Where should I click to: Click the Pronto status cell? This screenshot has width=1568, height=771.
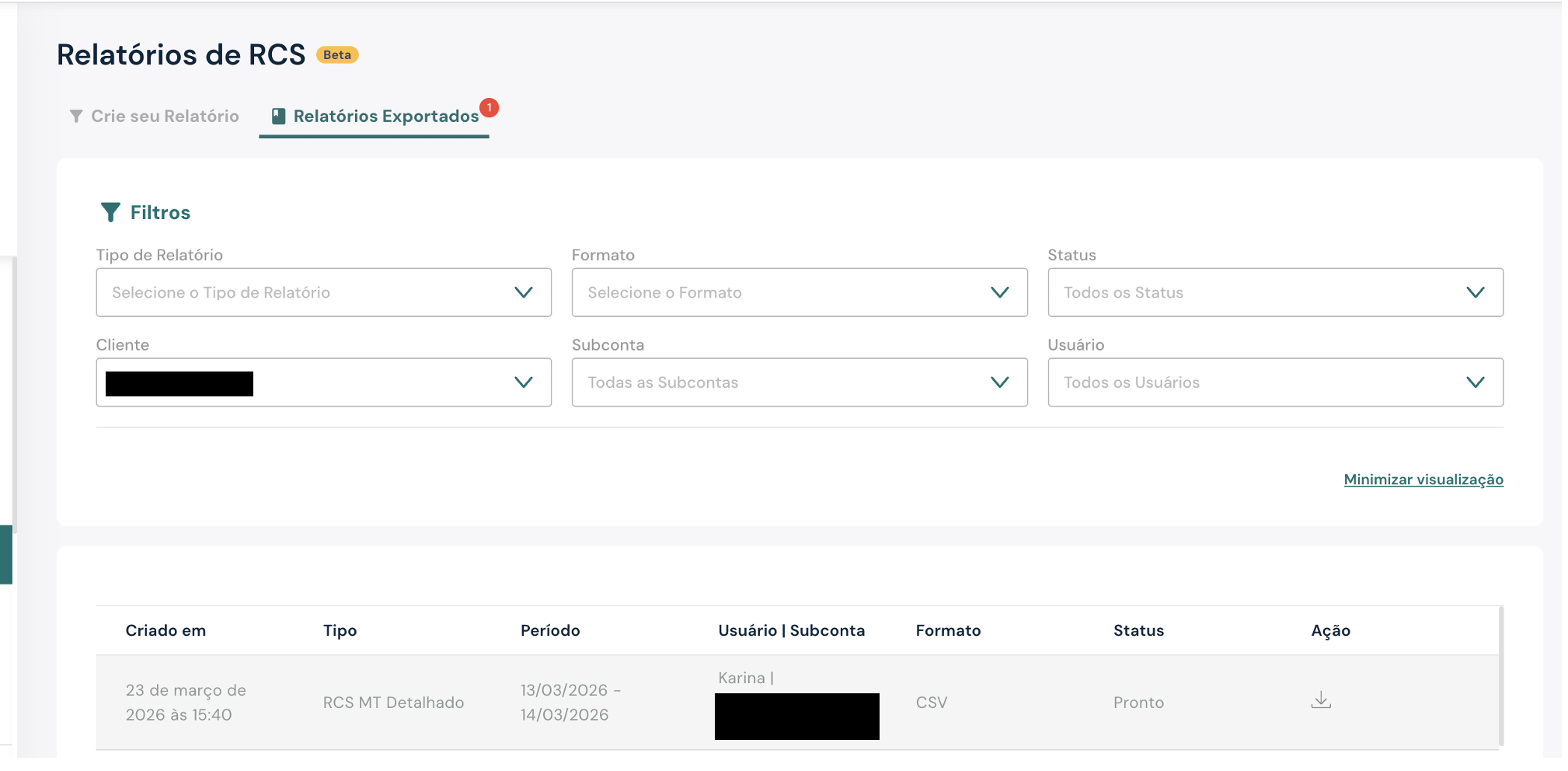[1138, 703]
